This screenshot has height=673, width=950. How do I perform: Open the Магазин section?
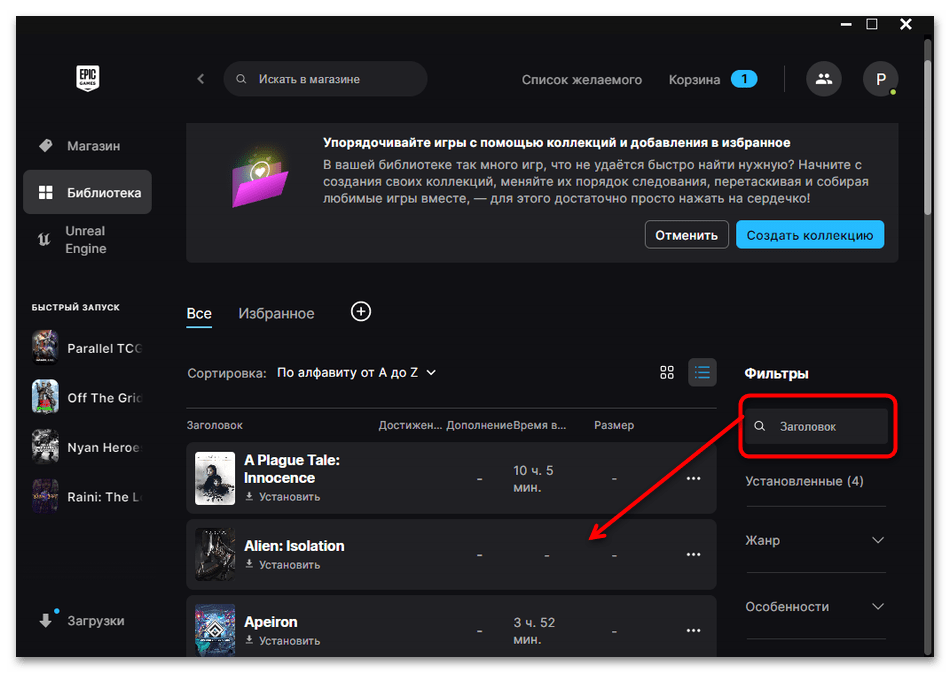[x=87, y=145]
